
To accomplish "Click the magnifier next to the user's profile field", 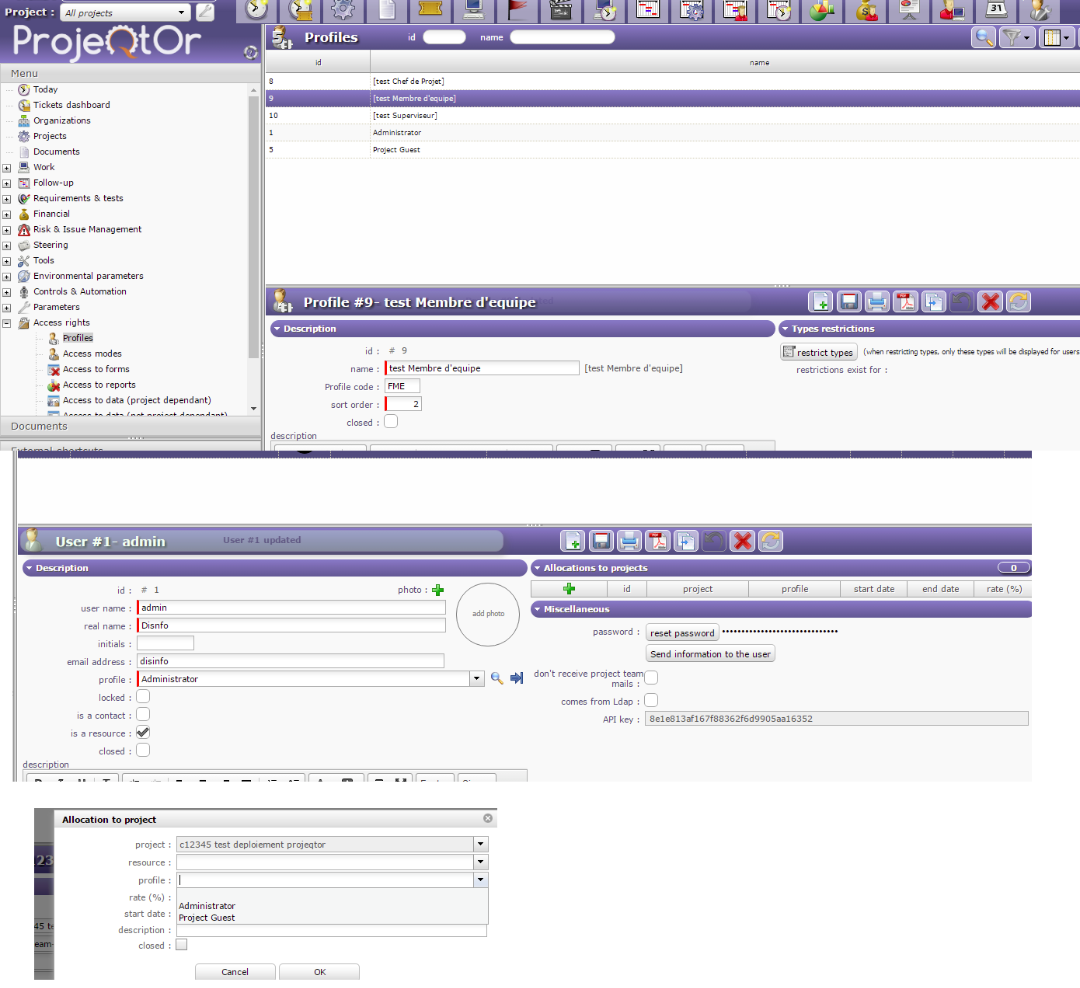I will click(x=496, y=679).
